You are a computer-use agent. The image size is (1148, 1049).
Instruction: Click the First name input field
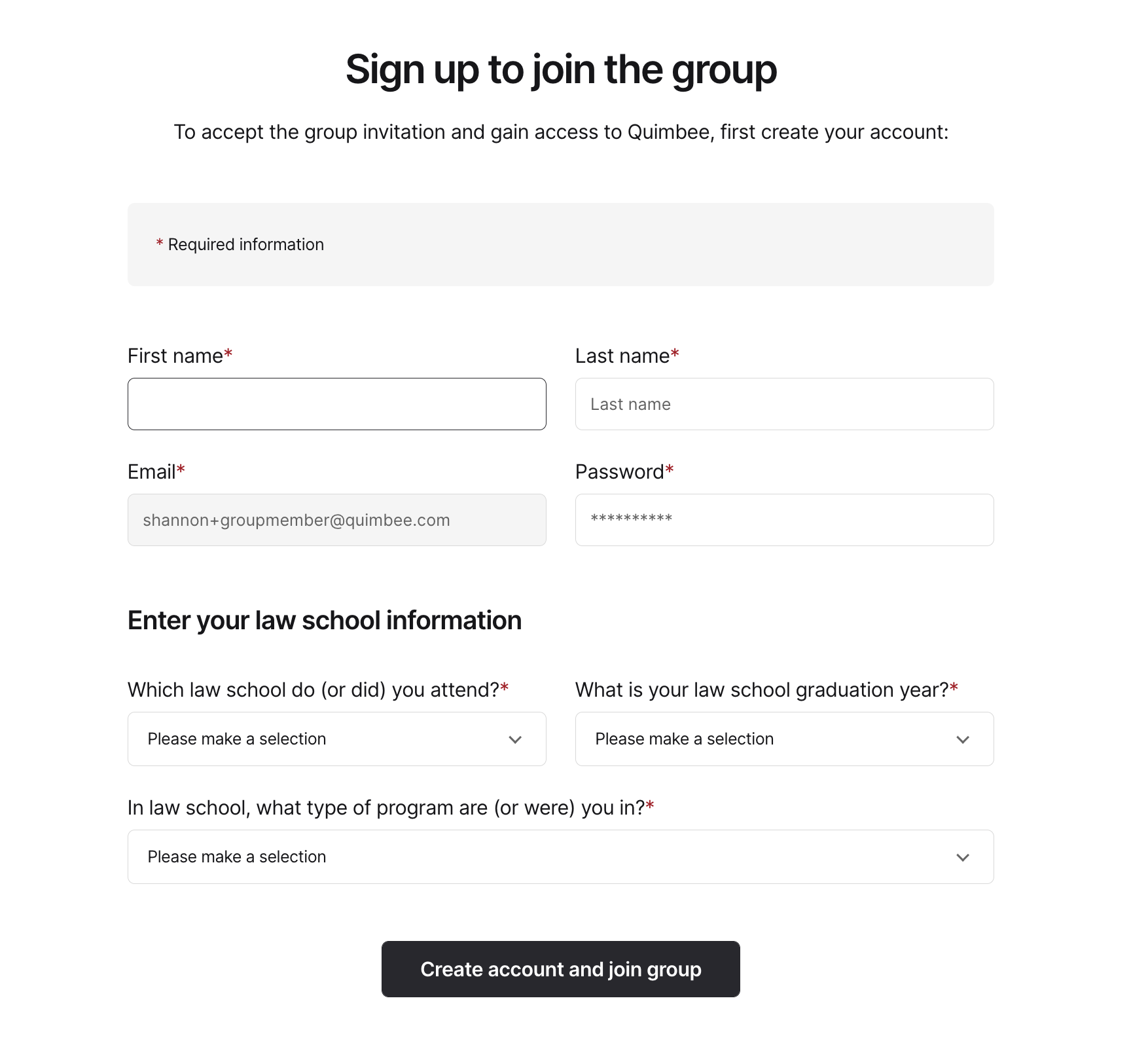[x=336, y=403]
